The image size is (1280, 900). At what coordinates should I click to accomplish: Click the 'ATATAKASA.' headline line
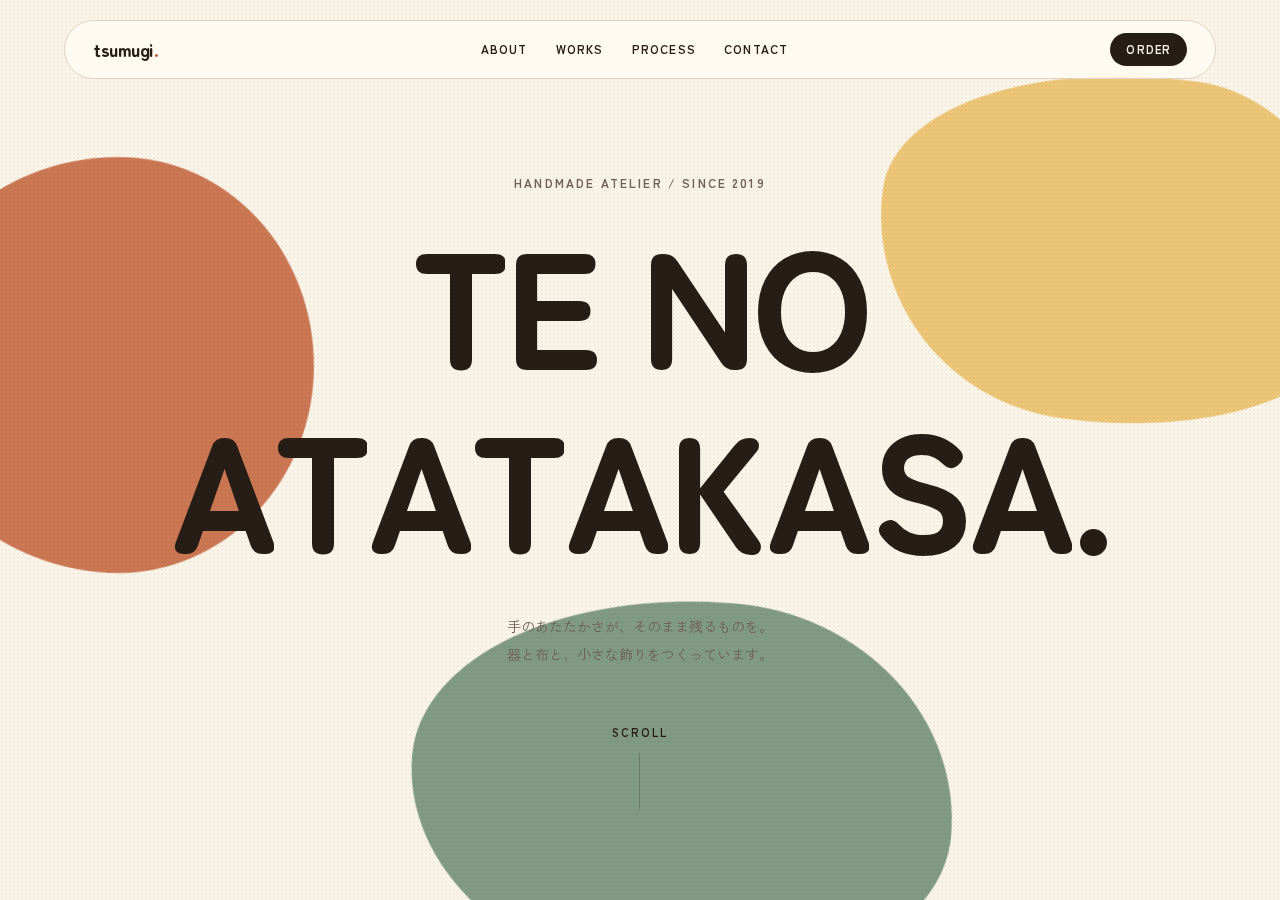tap(641, 494)
